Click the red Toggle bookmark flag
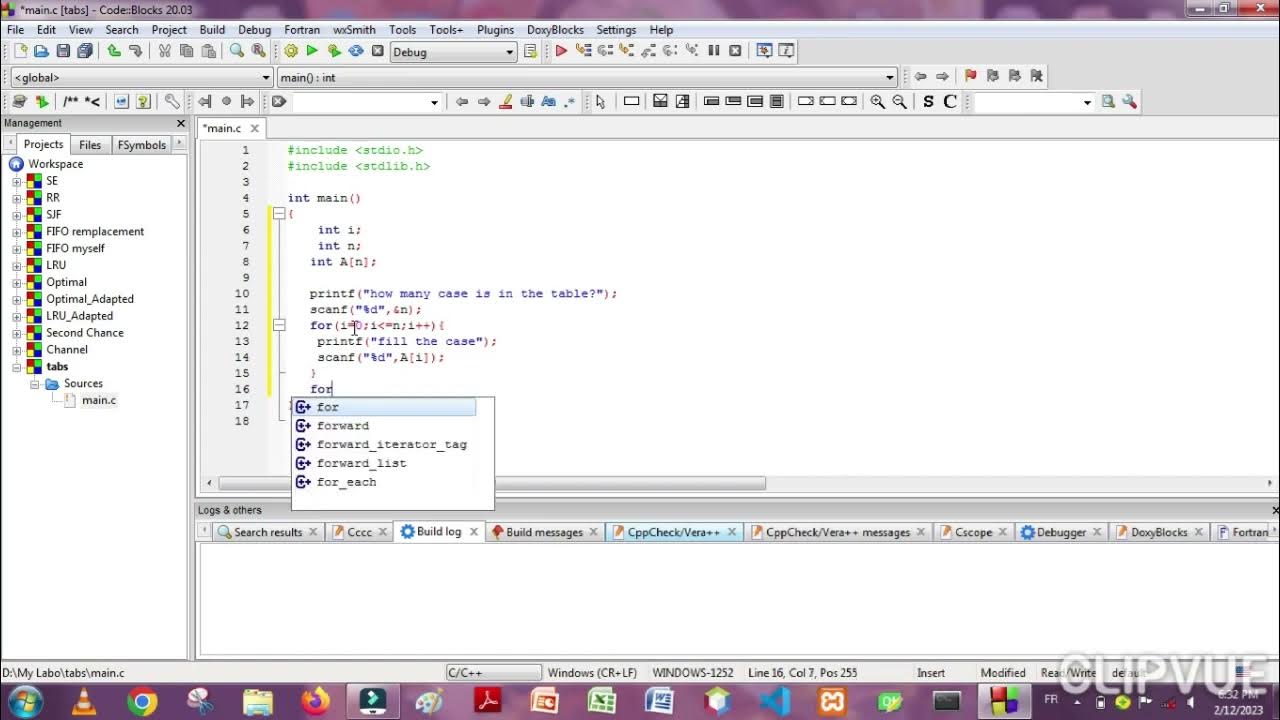Screen dimensions: 1280x720 point(970,76)
